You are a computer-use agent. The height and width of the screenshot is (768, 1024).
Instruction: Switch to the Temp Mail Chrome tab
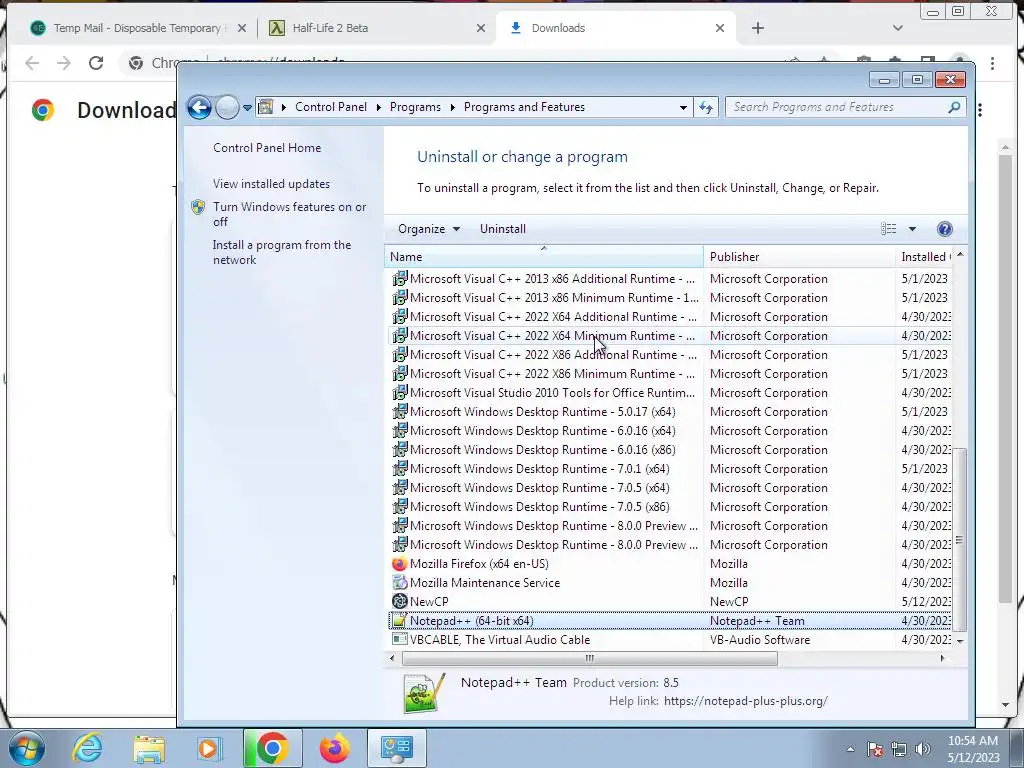coord(137,28)
